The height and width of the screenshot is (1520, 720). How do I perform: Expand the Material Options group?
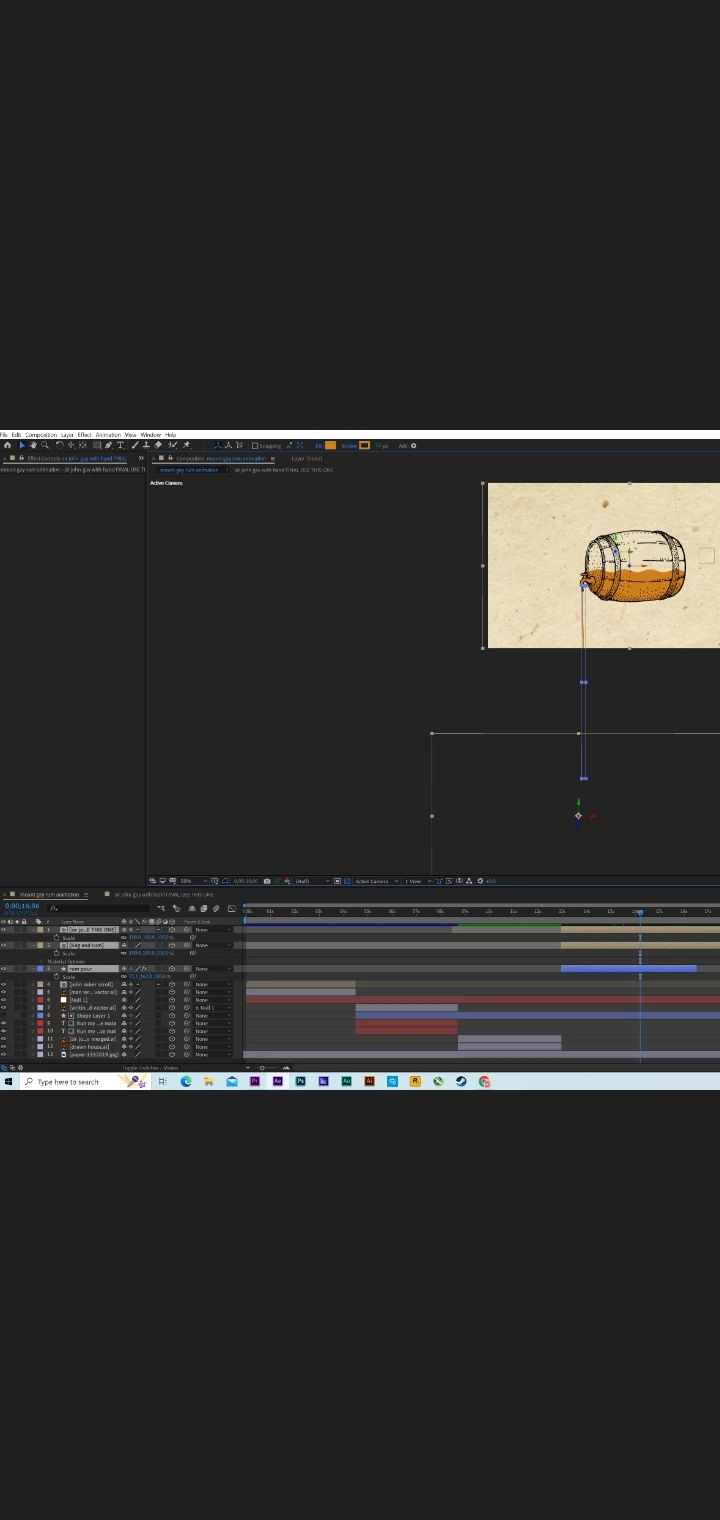pos(41,961)
